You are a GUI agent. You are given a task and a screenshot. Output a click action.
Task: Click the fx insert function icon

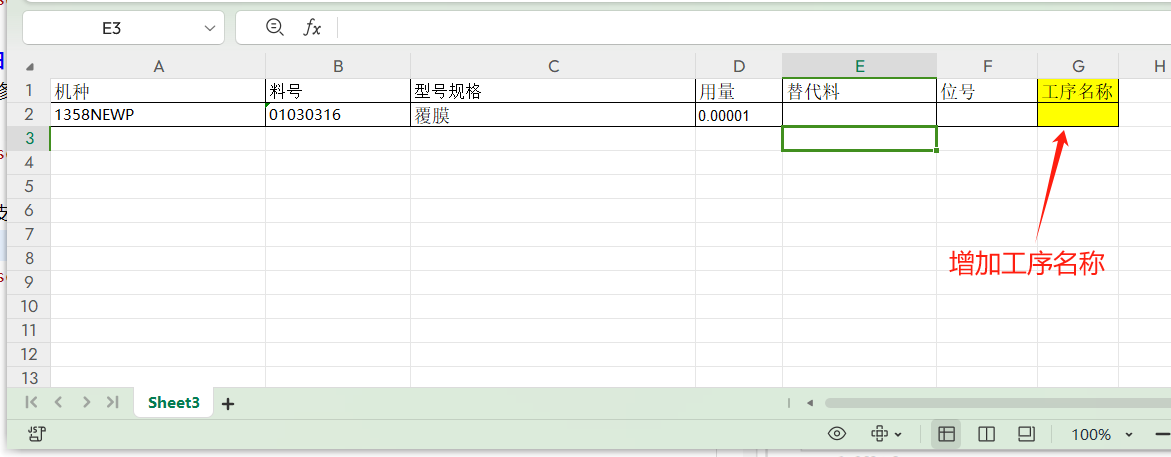pyautogui.click(x=313, y=28)
